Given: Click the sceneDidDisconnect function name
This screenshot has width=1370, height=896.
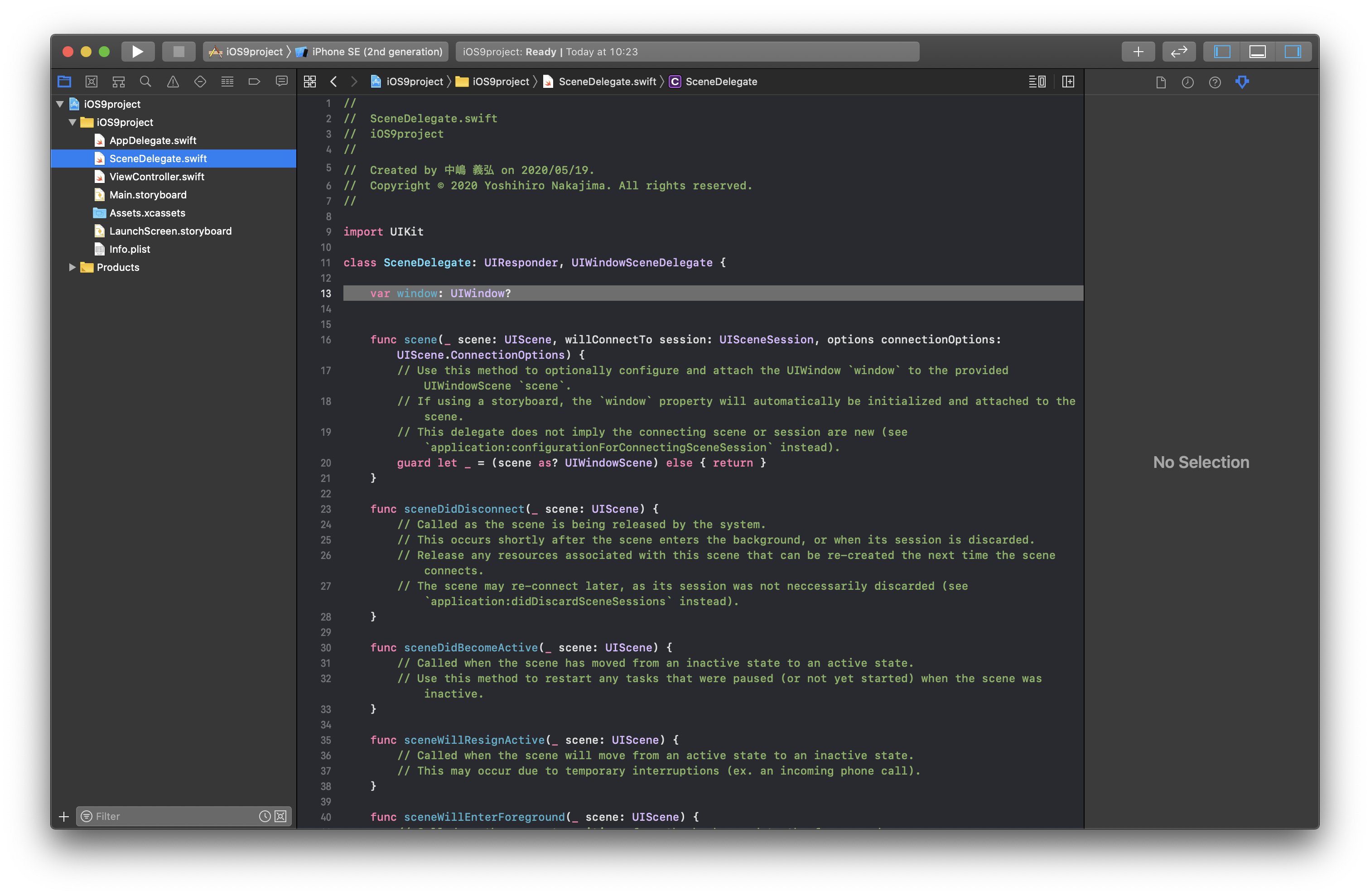Looking at the screenshot, I should [464, 509].
